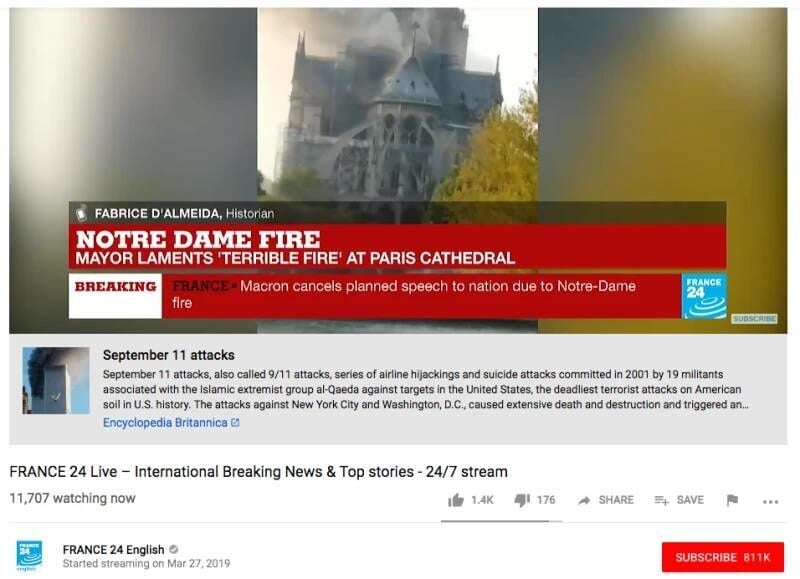This screenshot has width=800, height=579.
Task: Click the external link icon after Encyclopedia Britannica
Action: (x=235, y=422)
